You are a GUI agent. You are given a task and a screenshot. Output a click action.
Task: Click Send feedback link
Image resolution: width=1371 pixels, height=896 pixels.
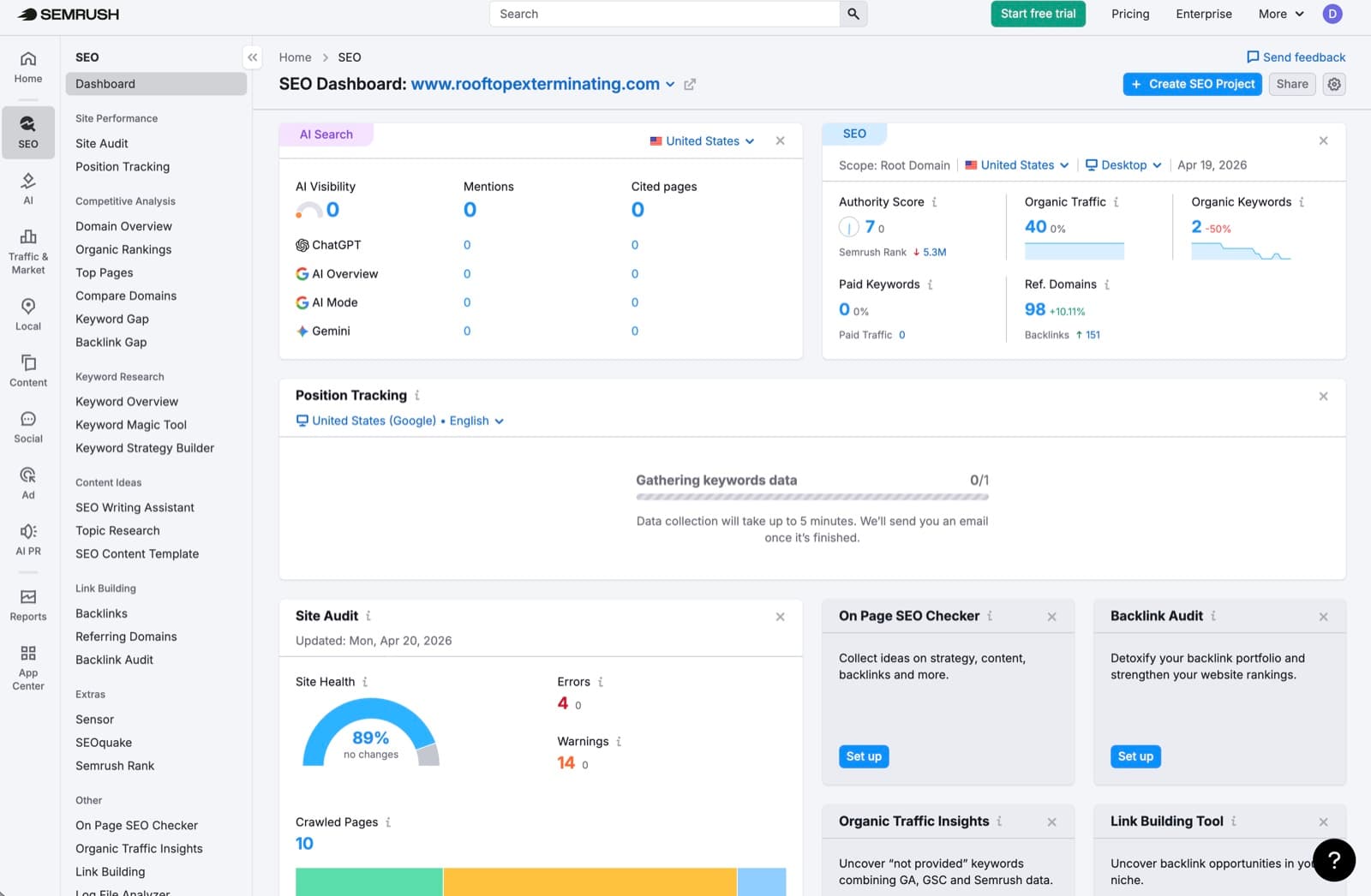tap(1296, 57)
